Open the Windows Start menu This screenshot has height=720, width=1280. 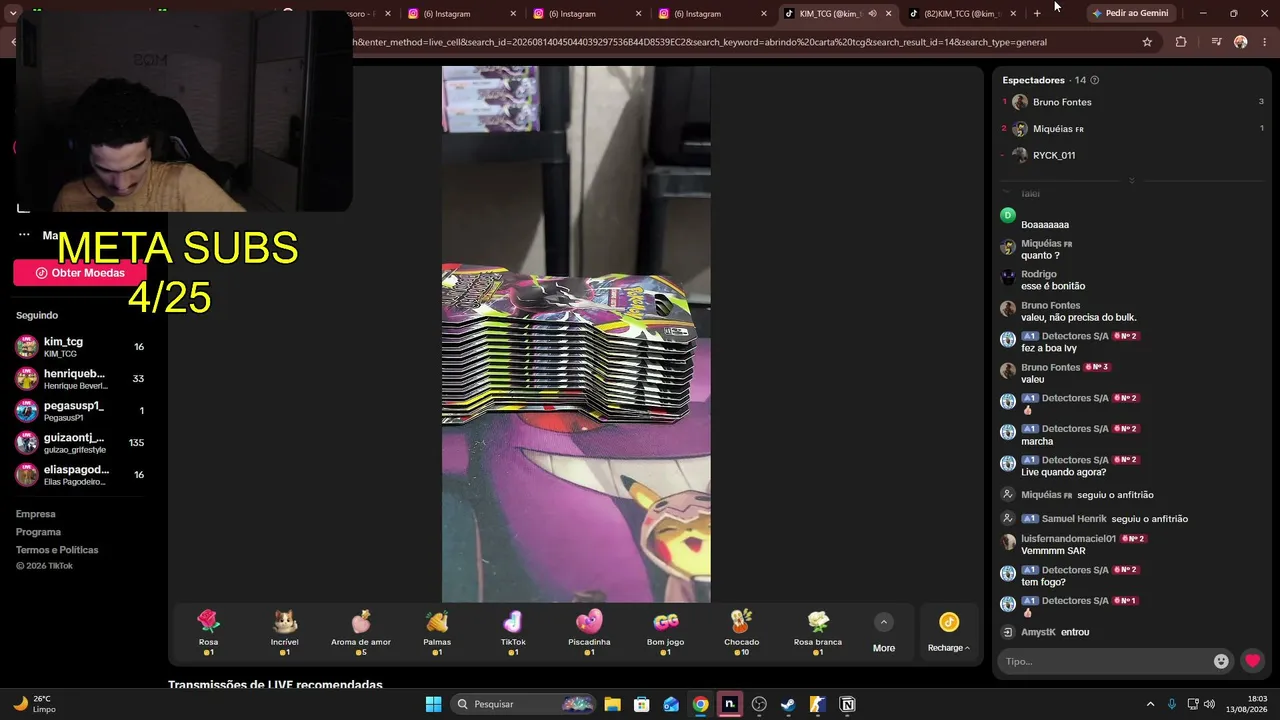pos(433,704)
